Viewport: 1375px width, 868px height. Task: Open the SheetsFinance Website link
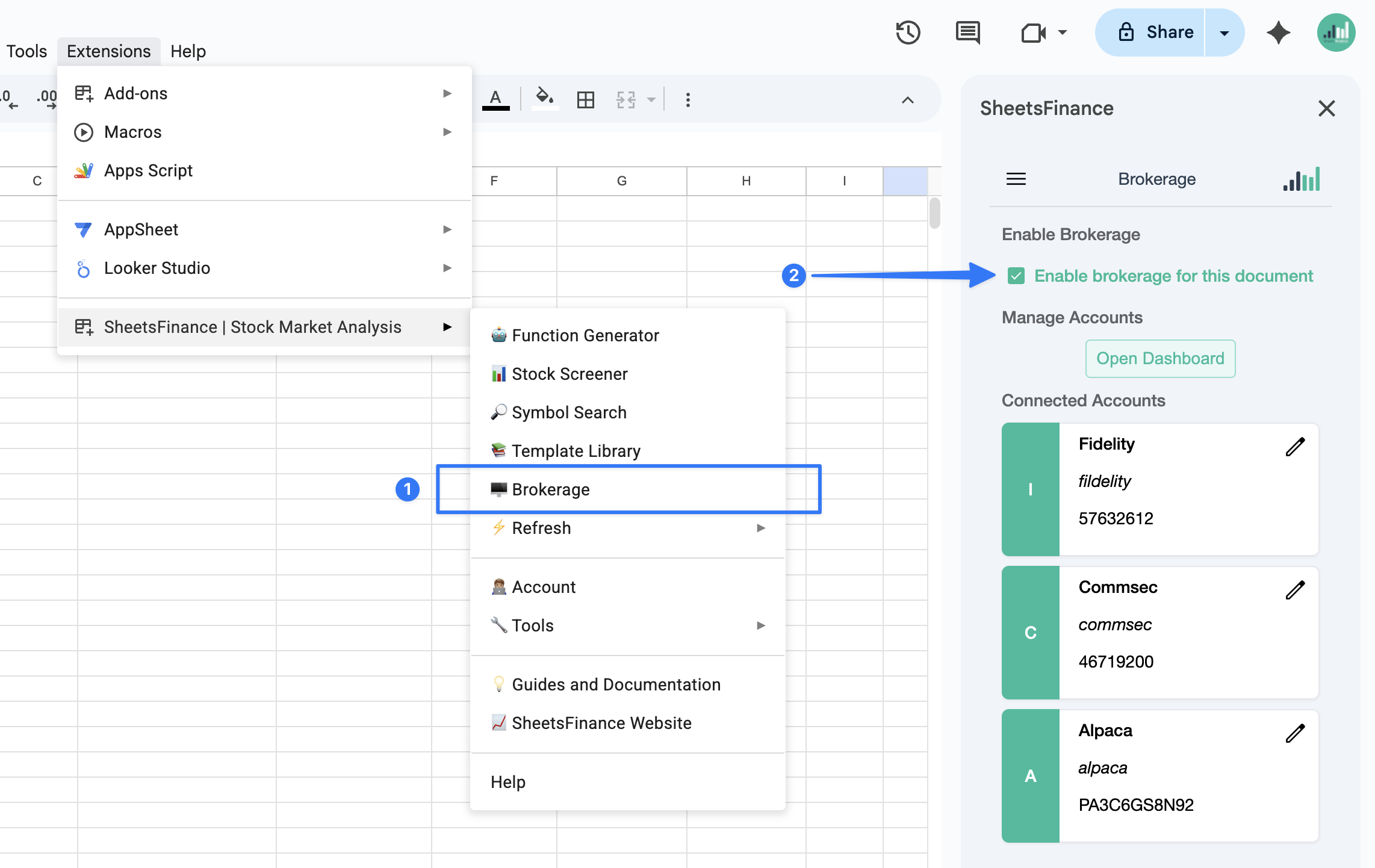tap(628, 723)
